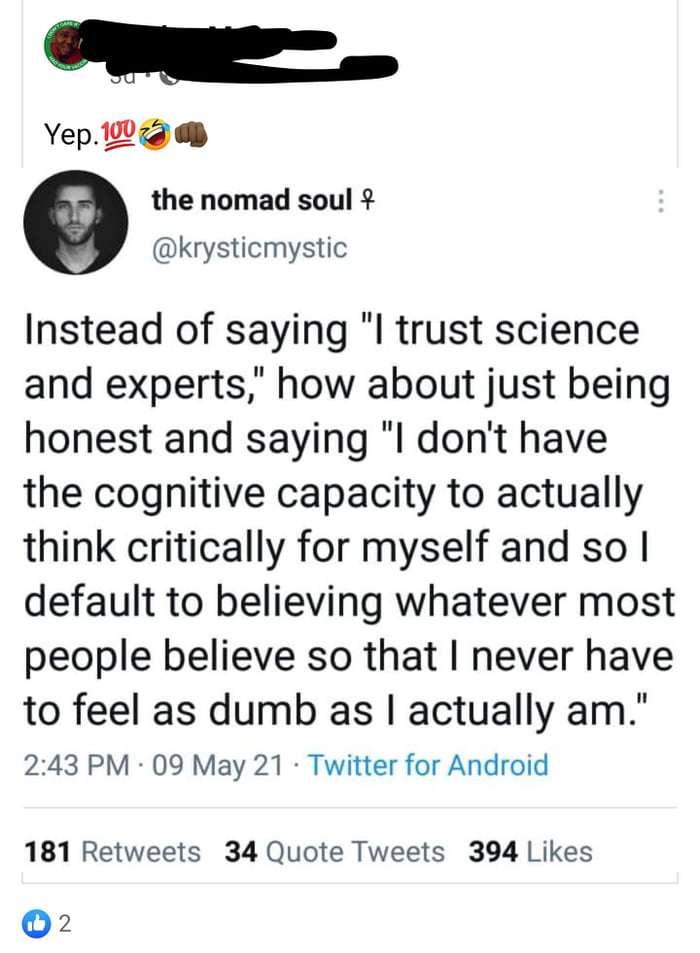Click the tweet body text
Screen dimensions: 700x953
345,520
